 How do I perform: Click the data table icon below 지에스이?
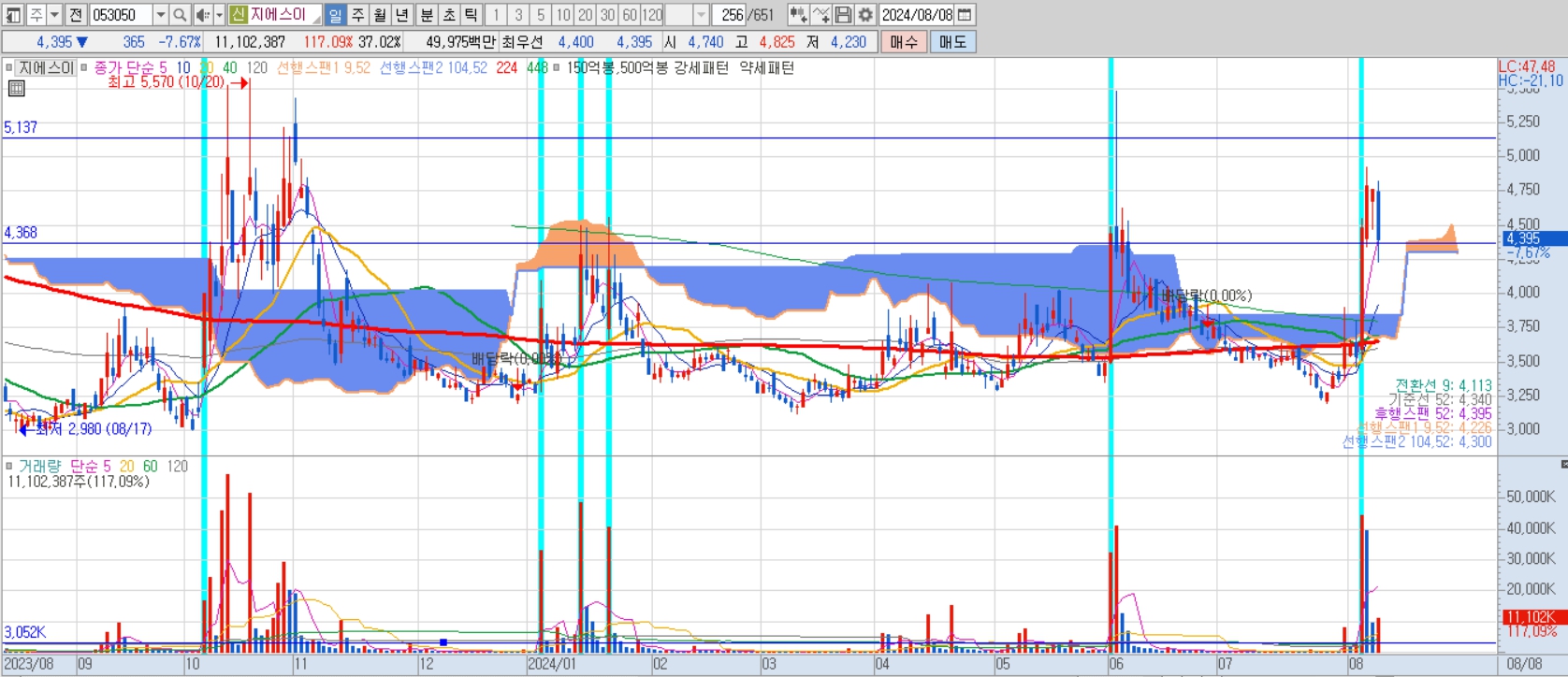16,89
